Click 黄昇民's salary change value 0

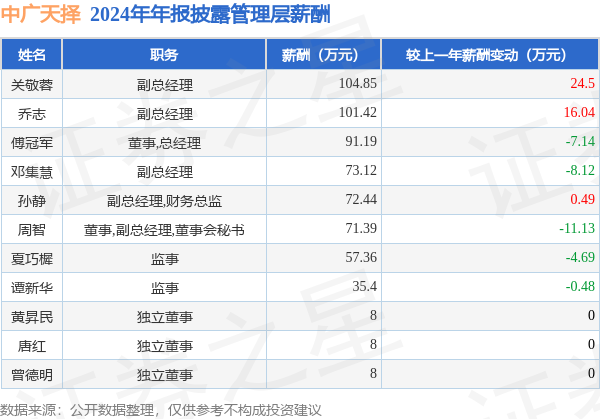click(x=592, y=315)
